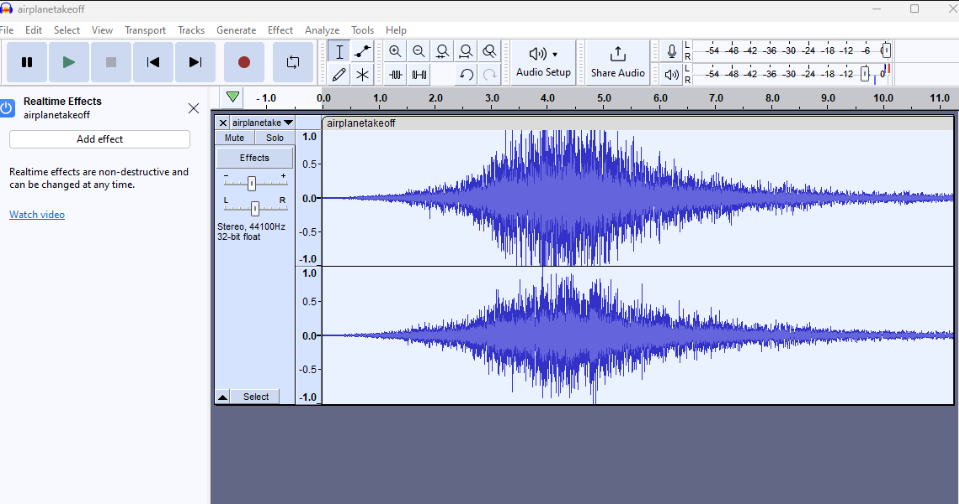The image size is (959, 504).
Task: Click the Silence audio selection icon
Action: coord(419,74)
